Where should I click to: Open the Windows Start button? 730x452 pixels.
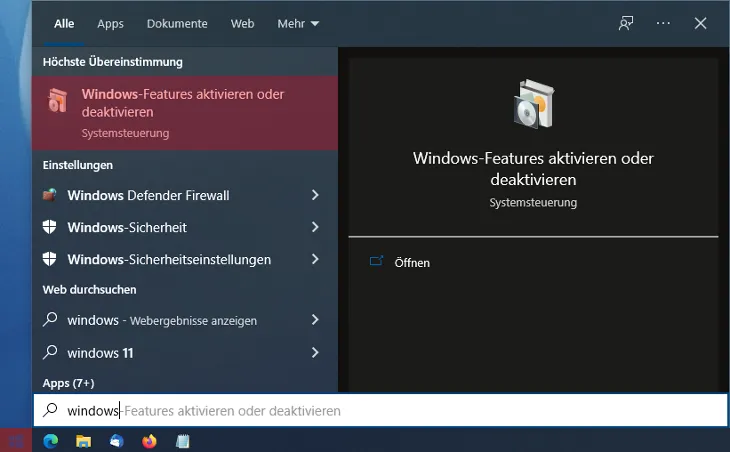[x=16, y=440]
